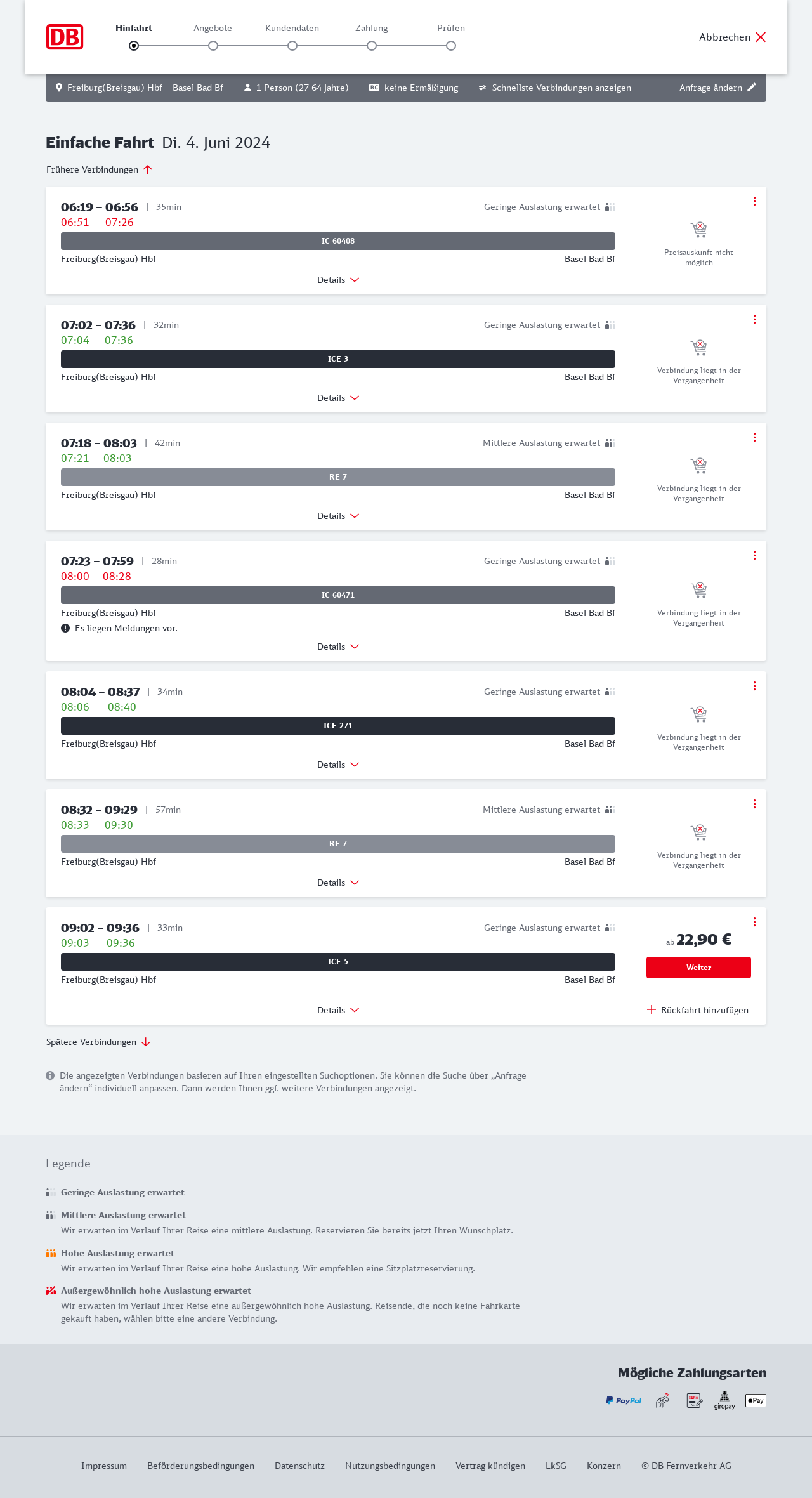
Task: Open the Datenschutz footer link
Action: [x=299, y=1466]
